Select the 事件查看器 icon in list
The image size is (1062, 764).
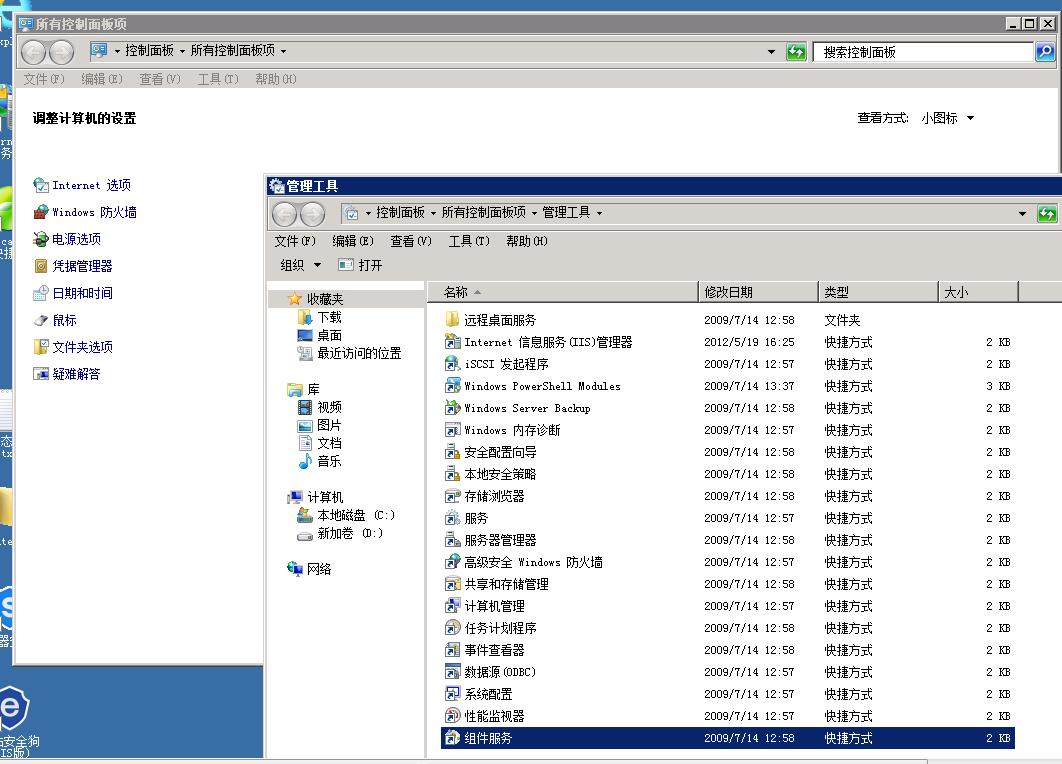coord(452,650)
